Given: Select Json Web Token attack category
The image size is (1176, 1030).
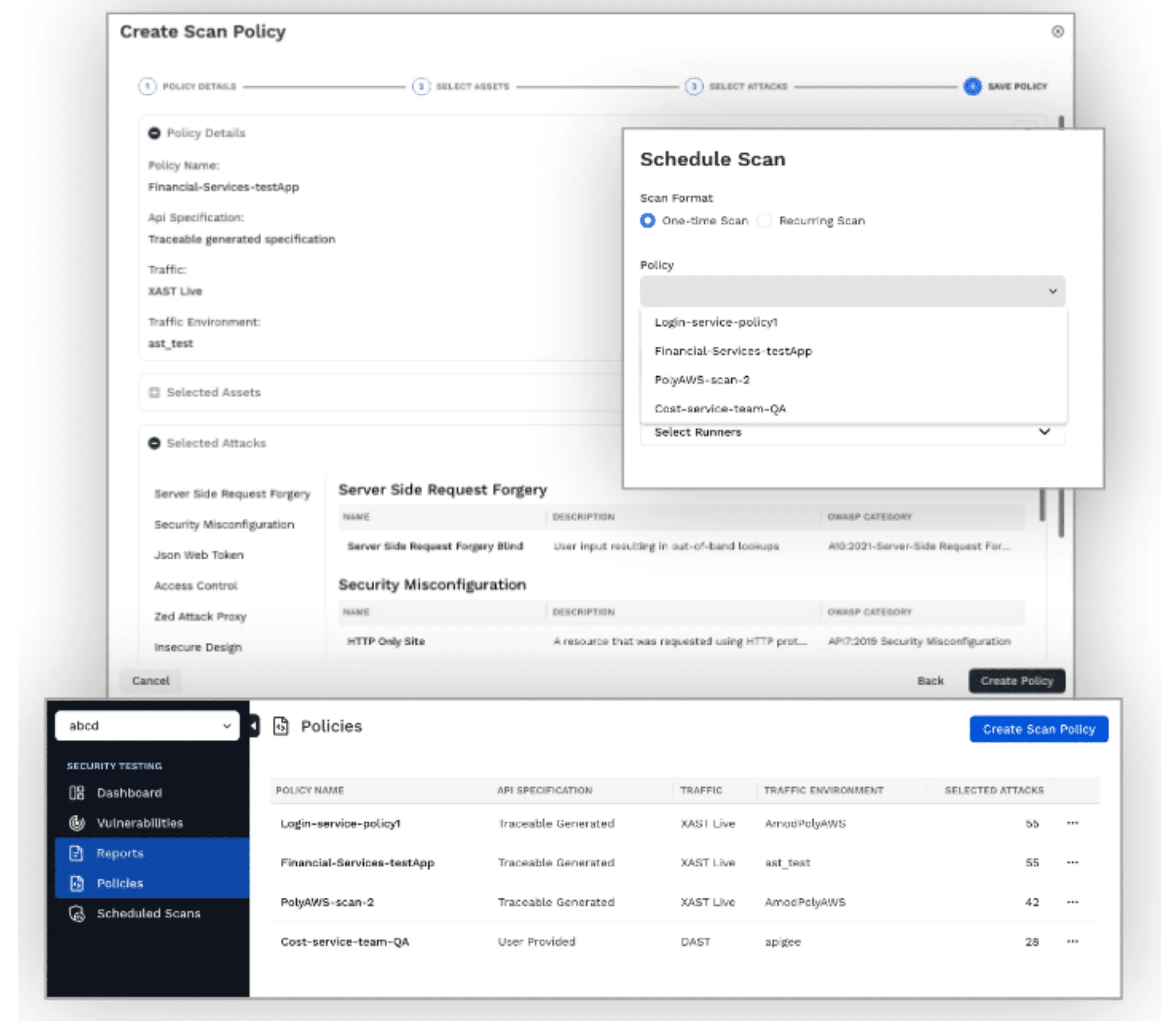Looking at the screenshot, I should [198, 555].
